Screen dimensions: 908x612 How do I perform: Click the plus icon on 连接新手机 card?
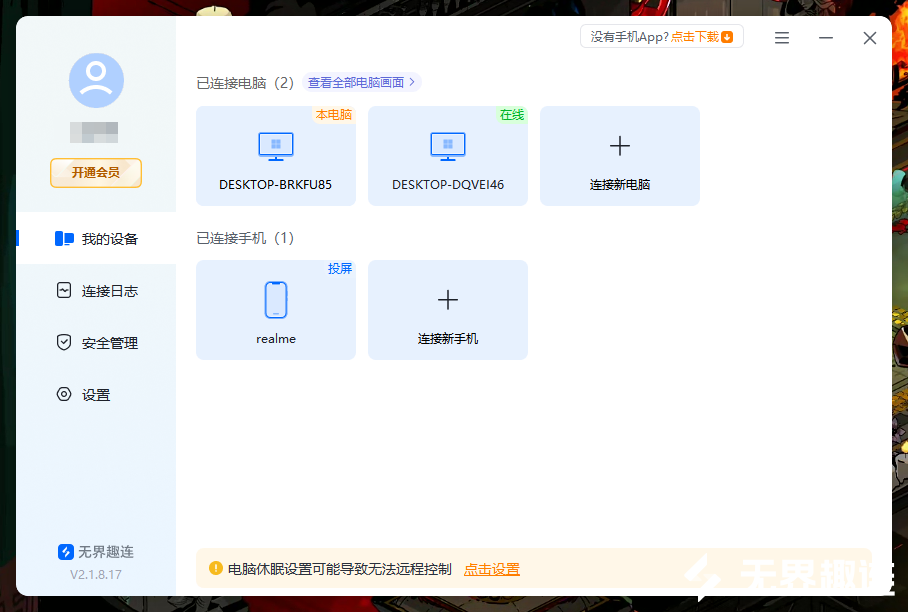tap(447, 297)
